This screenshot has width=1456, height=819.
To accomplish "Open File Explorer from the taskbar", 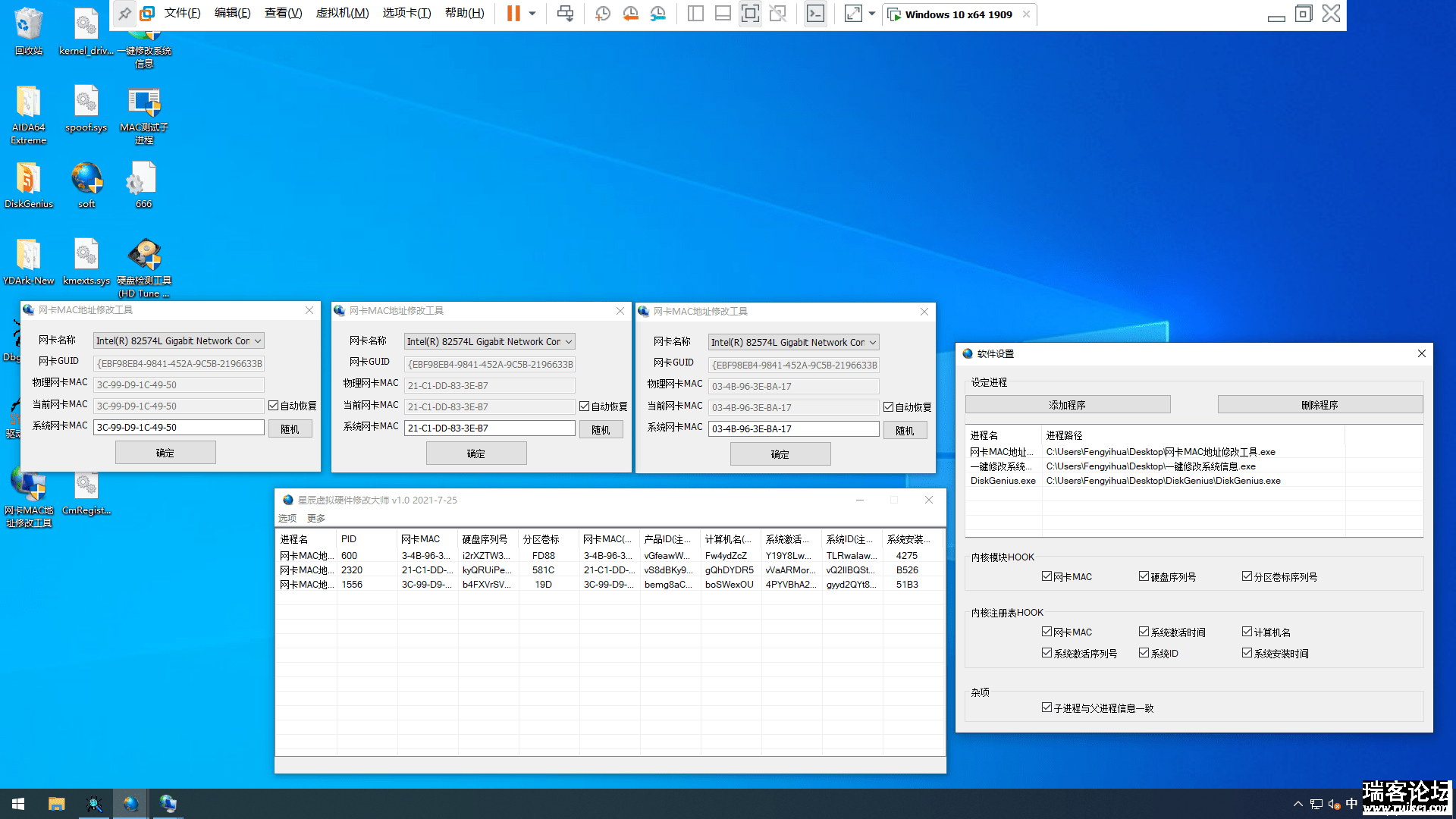I will [56, 804].
